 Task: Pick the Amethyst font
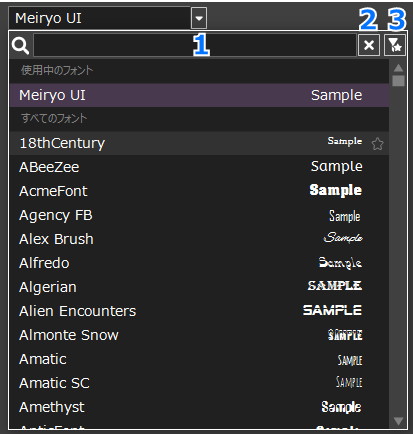[x=199, y=407]
